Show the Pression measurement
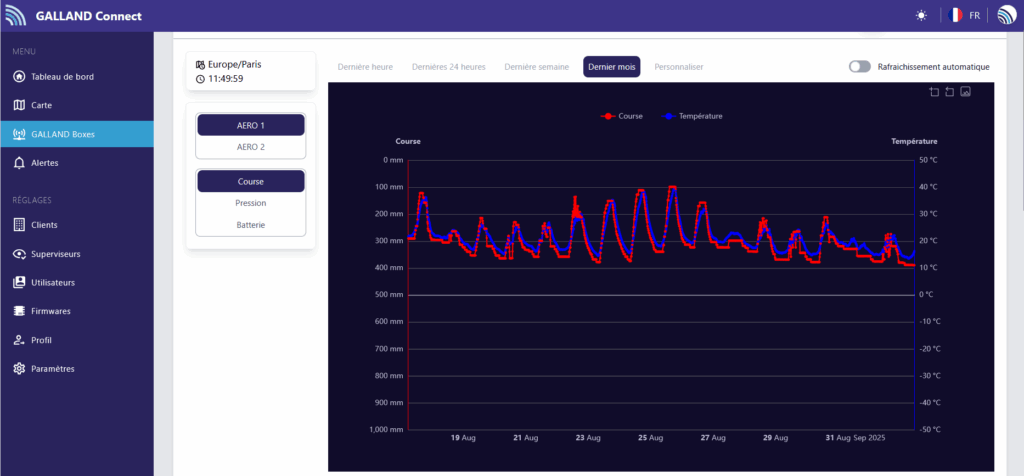 pos(251,203)
